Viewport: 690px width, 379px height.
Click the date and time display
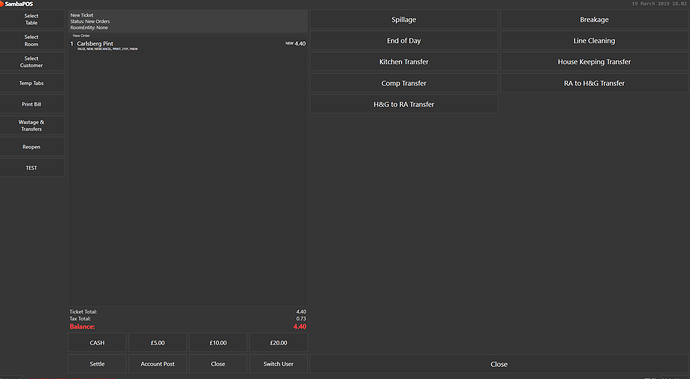[x=659, y=4]
